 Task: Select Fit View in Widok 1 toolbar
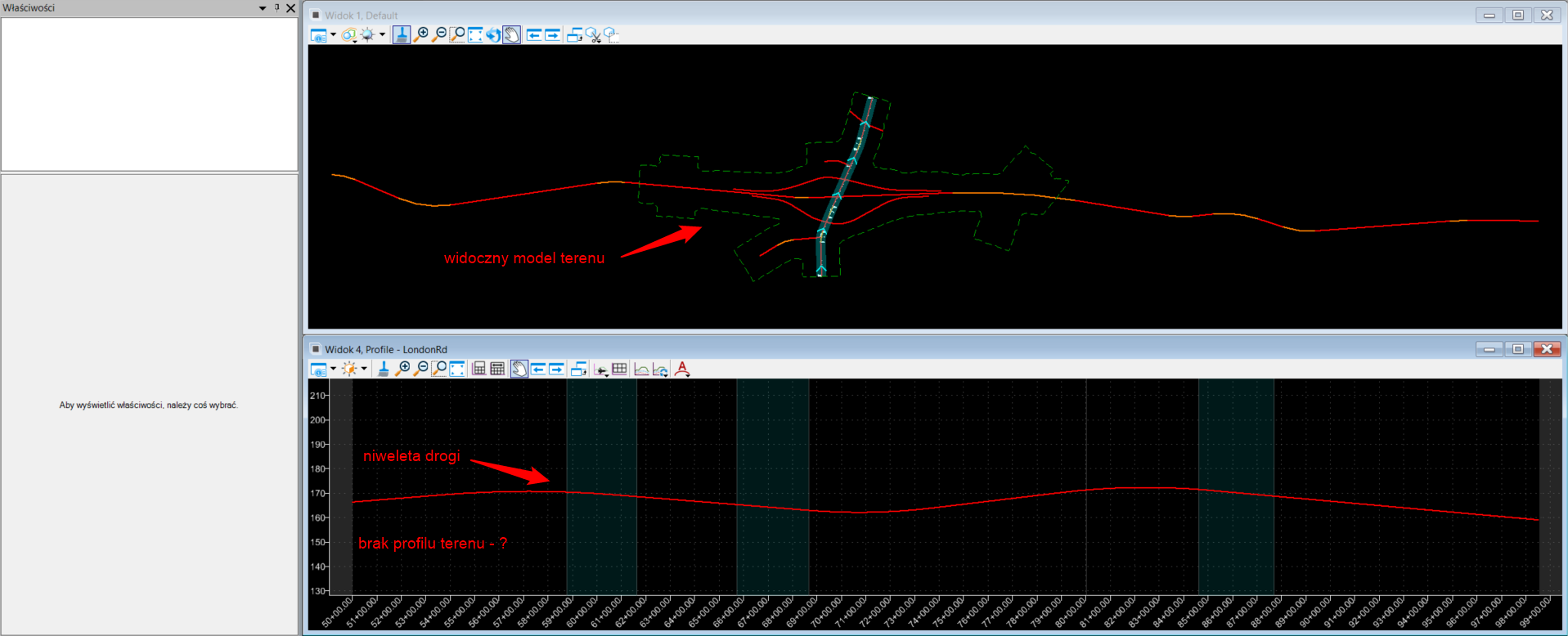pyautogui.click(x=475, y=35)
